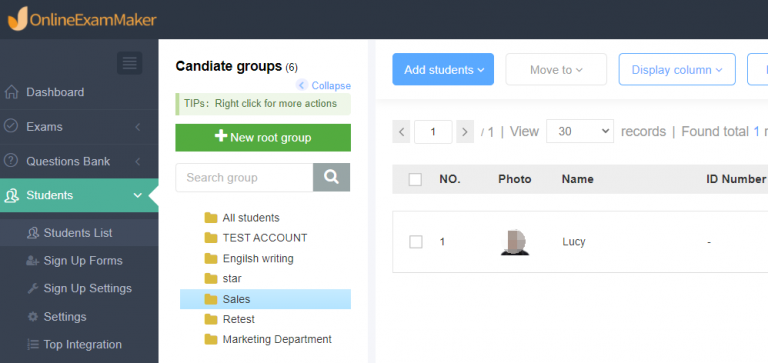Click the Retest folder icon

coord(211,319)
